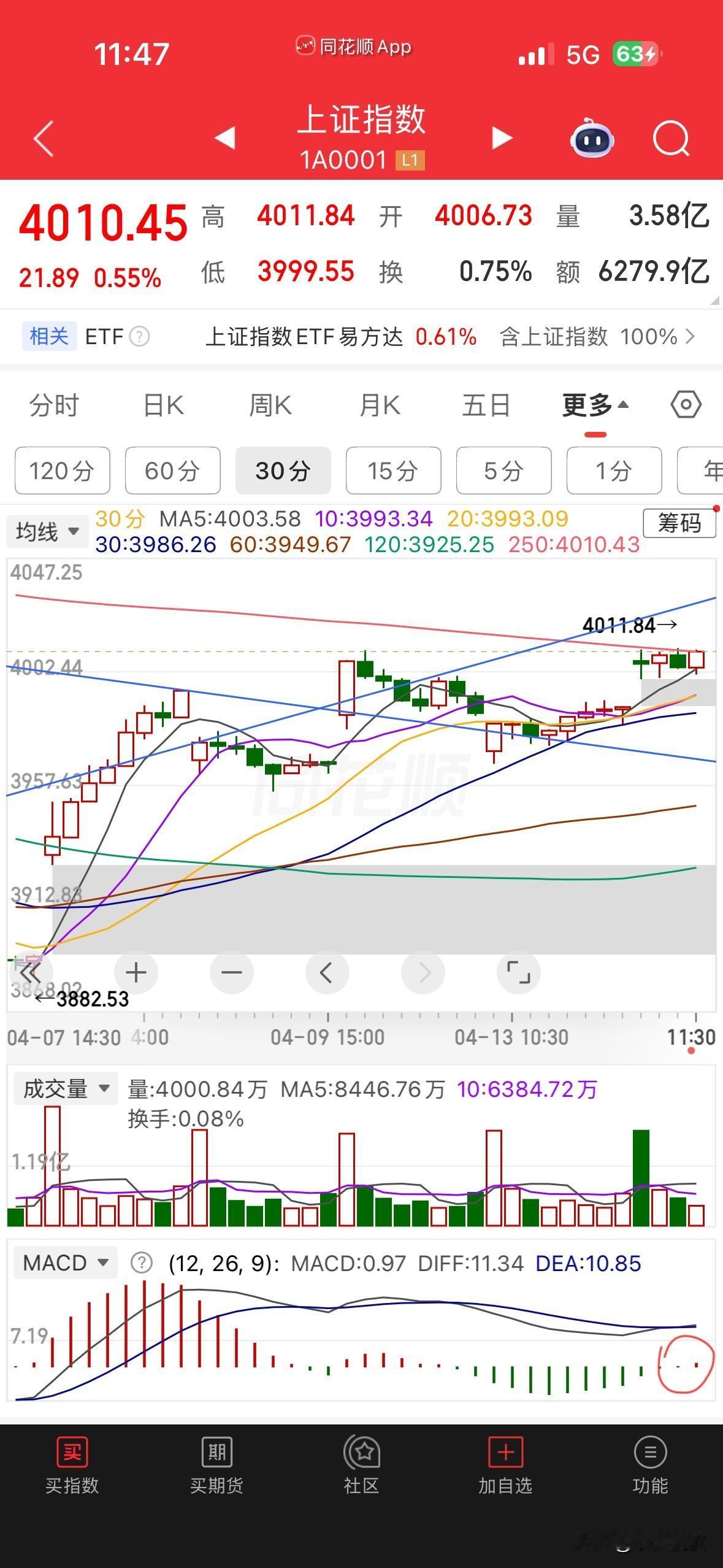The image size is (723, 1568).
Task: Expand the 更多 period menu
Action: point(595,405)
